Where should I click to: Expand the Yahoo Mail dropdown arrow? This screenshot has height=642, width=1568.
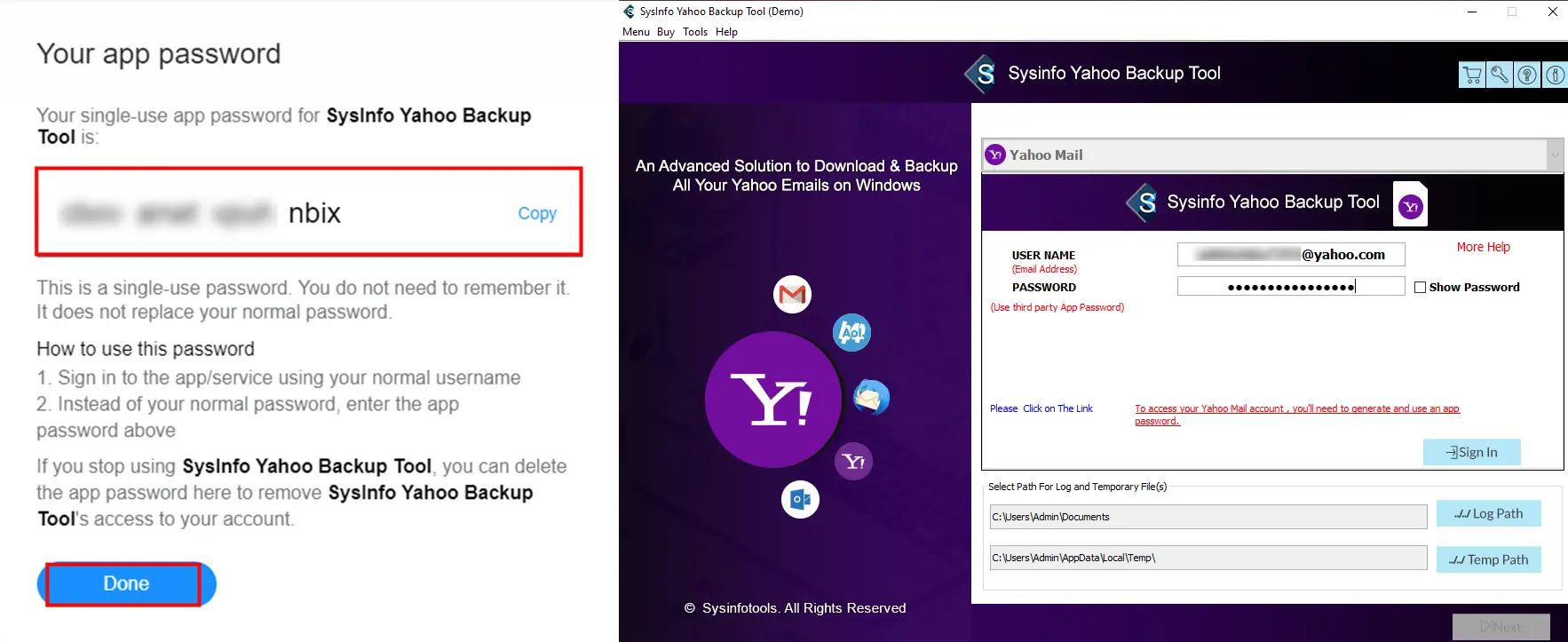point(1555,155)
